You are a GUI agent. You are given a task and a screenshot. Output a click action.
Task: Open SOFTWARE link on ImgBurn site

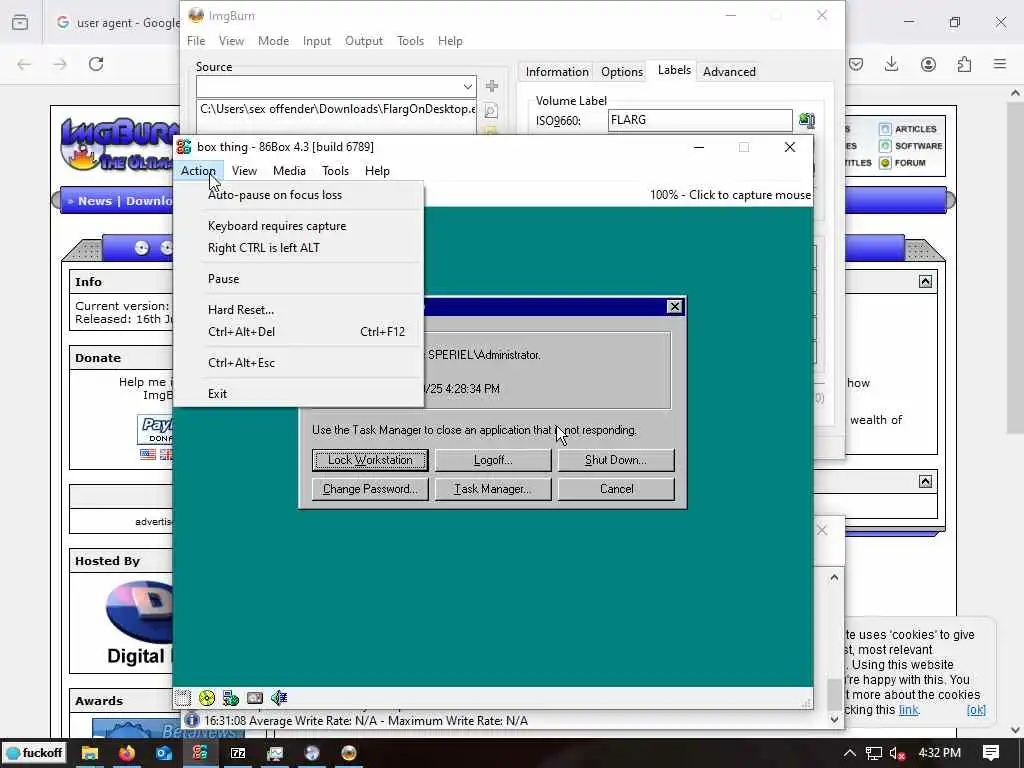point(918,146)
